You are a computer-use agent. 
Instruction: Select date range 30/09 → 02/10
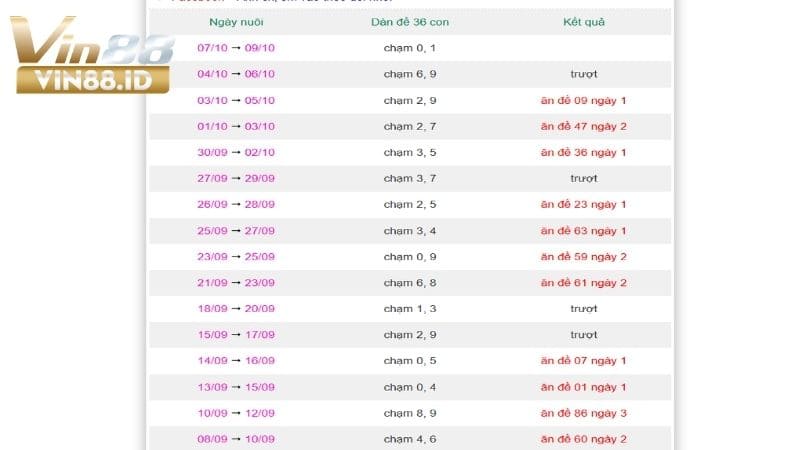[236, 152]
